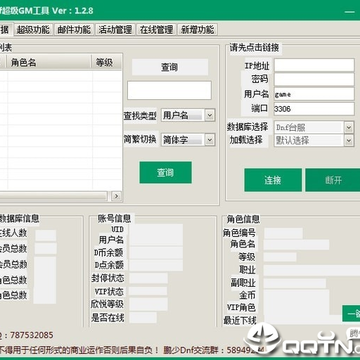
Task: Select the 活动管理 tab
Action: click(115, 30)
